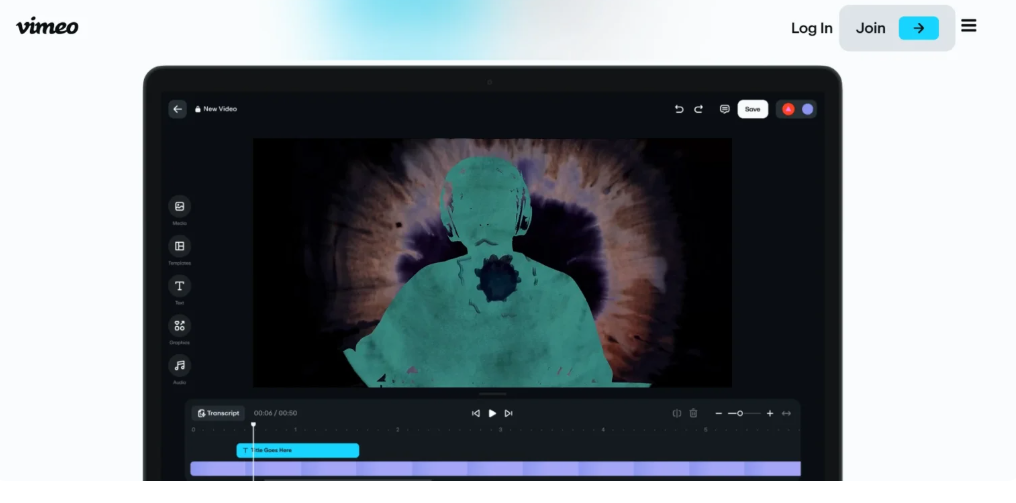Click the video preview canvas

point(492,263)
